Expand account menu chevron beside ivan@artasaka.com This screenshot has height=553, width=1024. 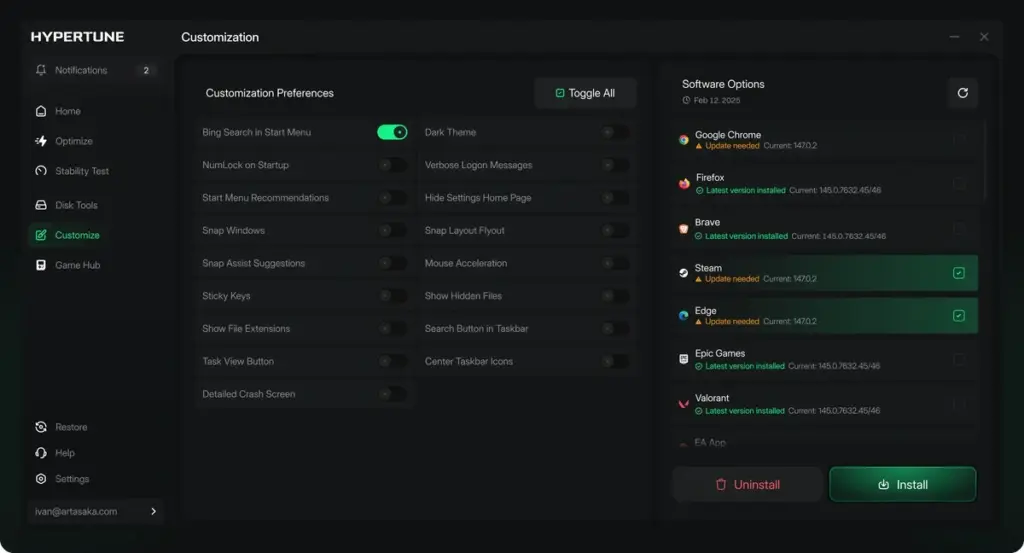point(153,511)
